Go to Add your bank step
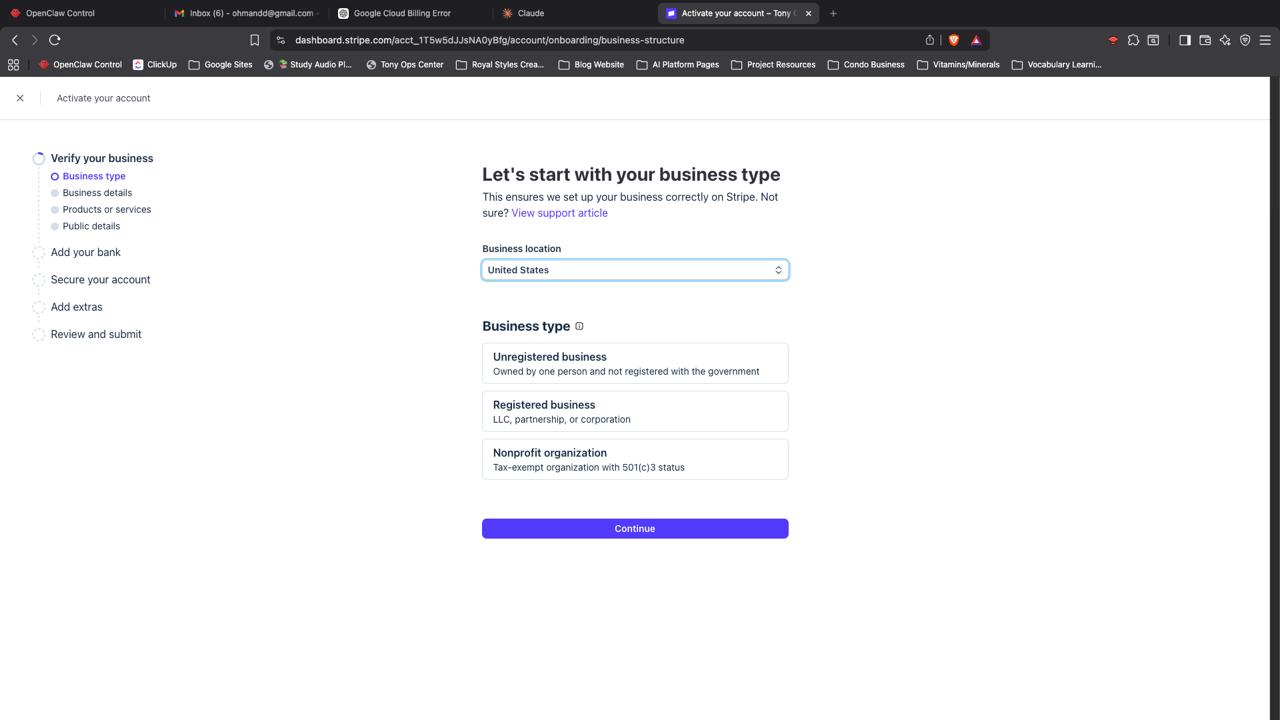The image size is (1280, 720). [85, 252]
